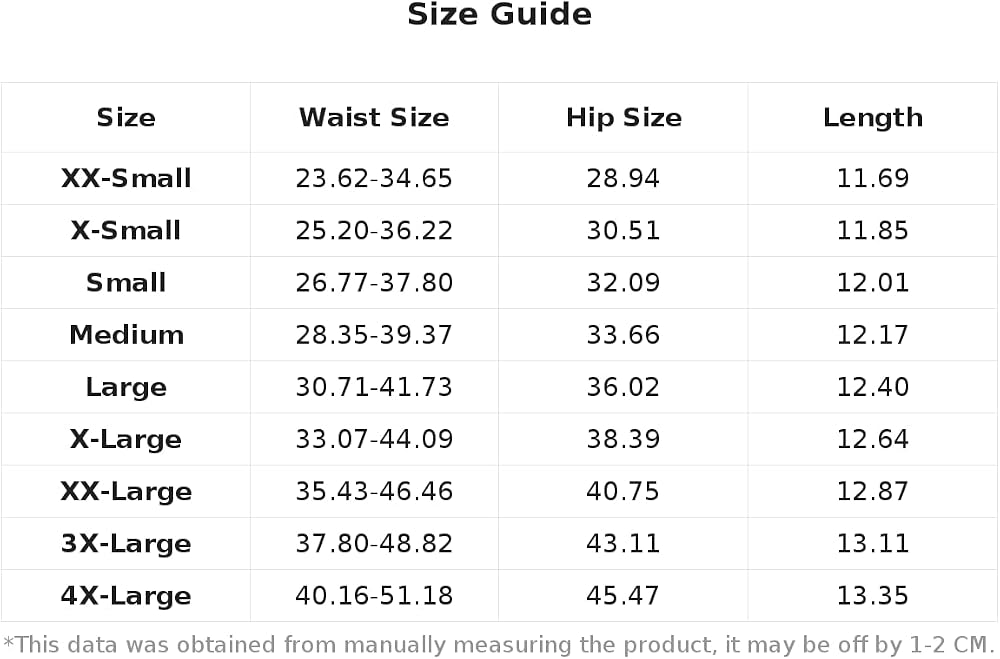Image resolution: width=1000 pixels, height=659 pixels.
Task: Select the X-Small size row label
Action: click(x=126, y=230)
